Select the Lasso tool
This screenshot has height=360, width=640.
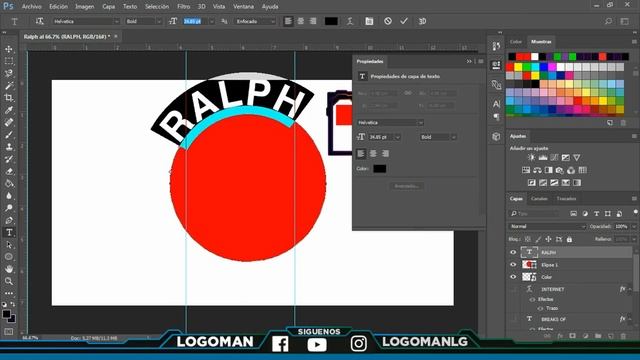(x=9, y=73)
